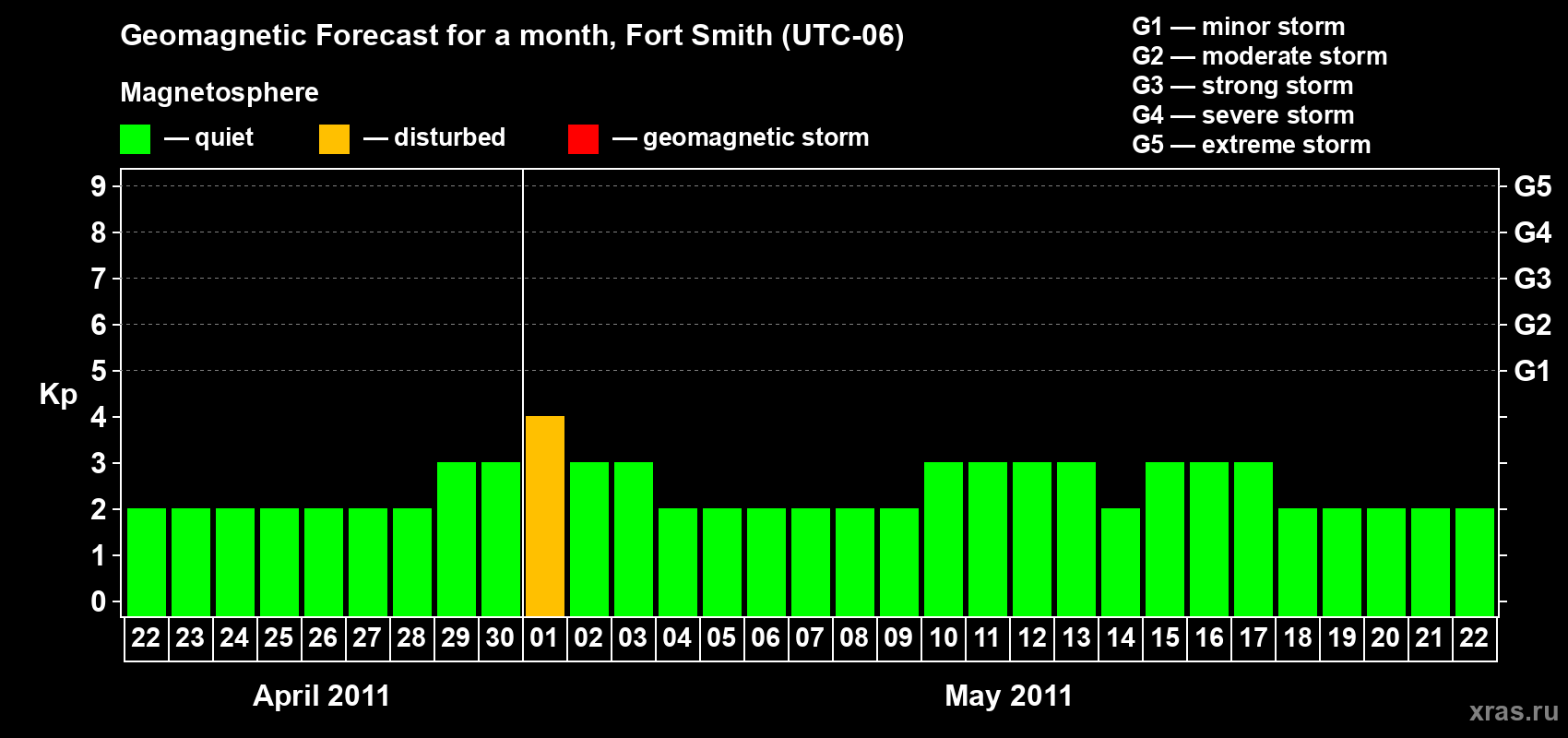
Task: Click the date label 01 on axis
Action: click(544, 638)
